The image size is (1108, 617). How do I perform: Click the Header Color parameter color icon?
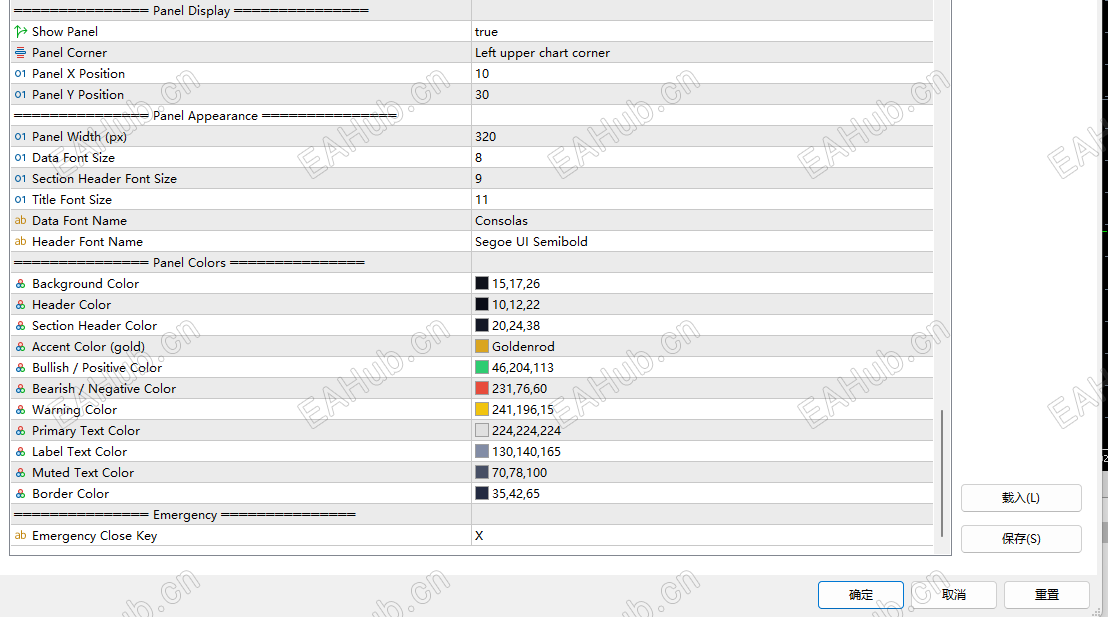coord(20,305)
